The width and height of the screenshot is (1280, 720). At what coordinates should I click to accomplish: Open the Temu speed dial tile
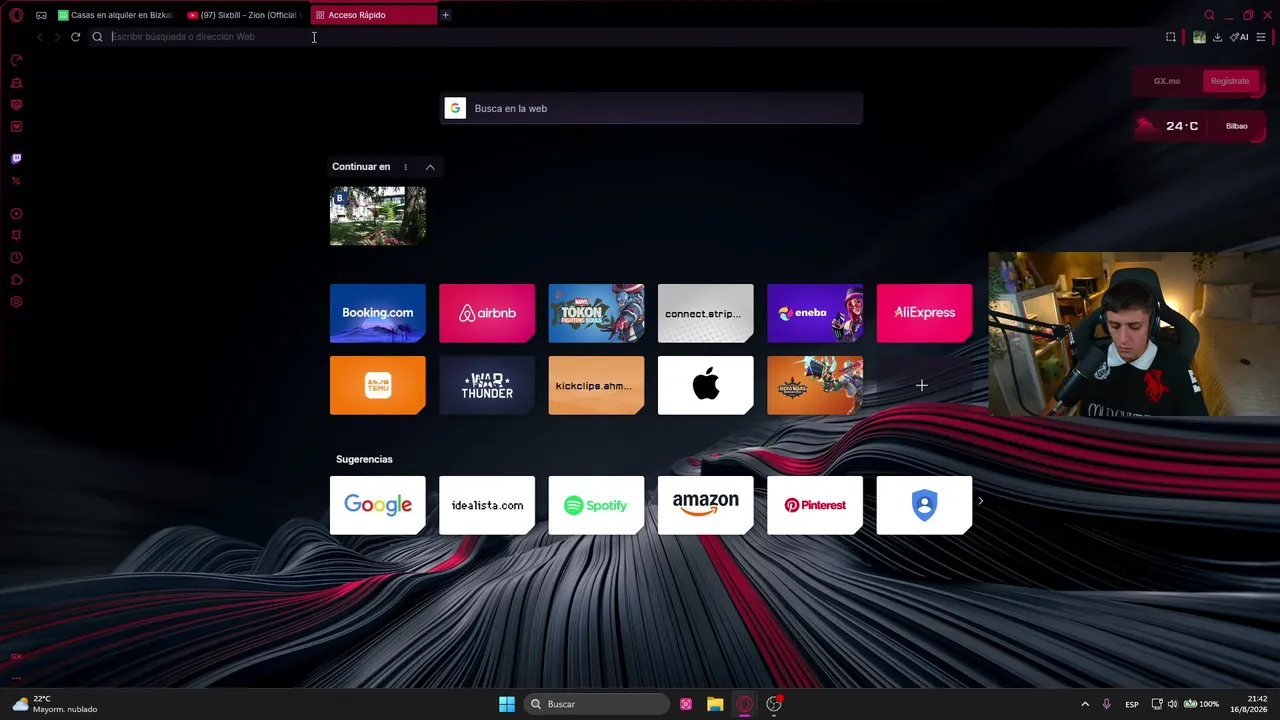[x=378, y=385]
